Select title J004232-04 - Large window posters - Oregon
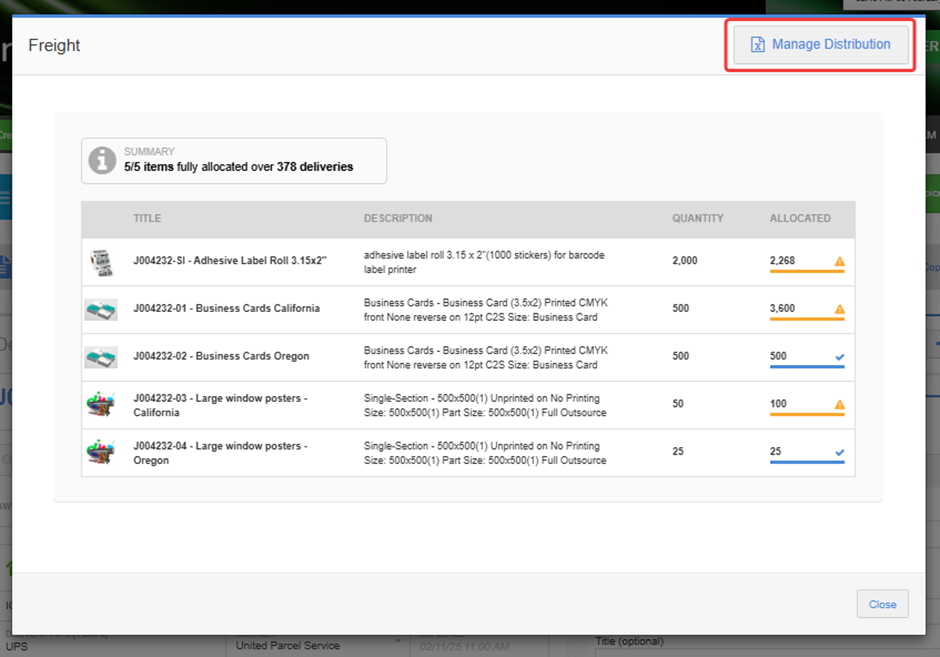Image resolution: width=940 pixels, height=657 pixels. [220, 453]
